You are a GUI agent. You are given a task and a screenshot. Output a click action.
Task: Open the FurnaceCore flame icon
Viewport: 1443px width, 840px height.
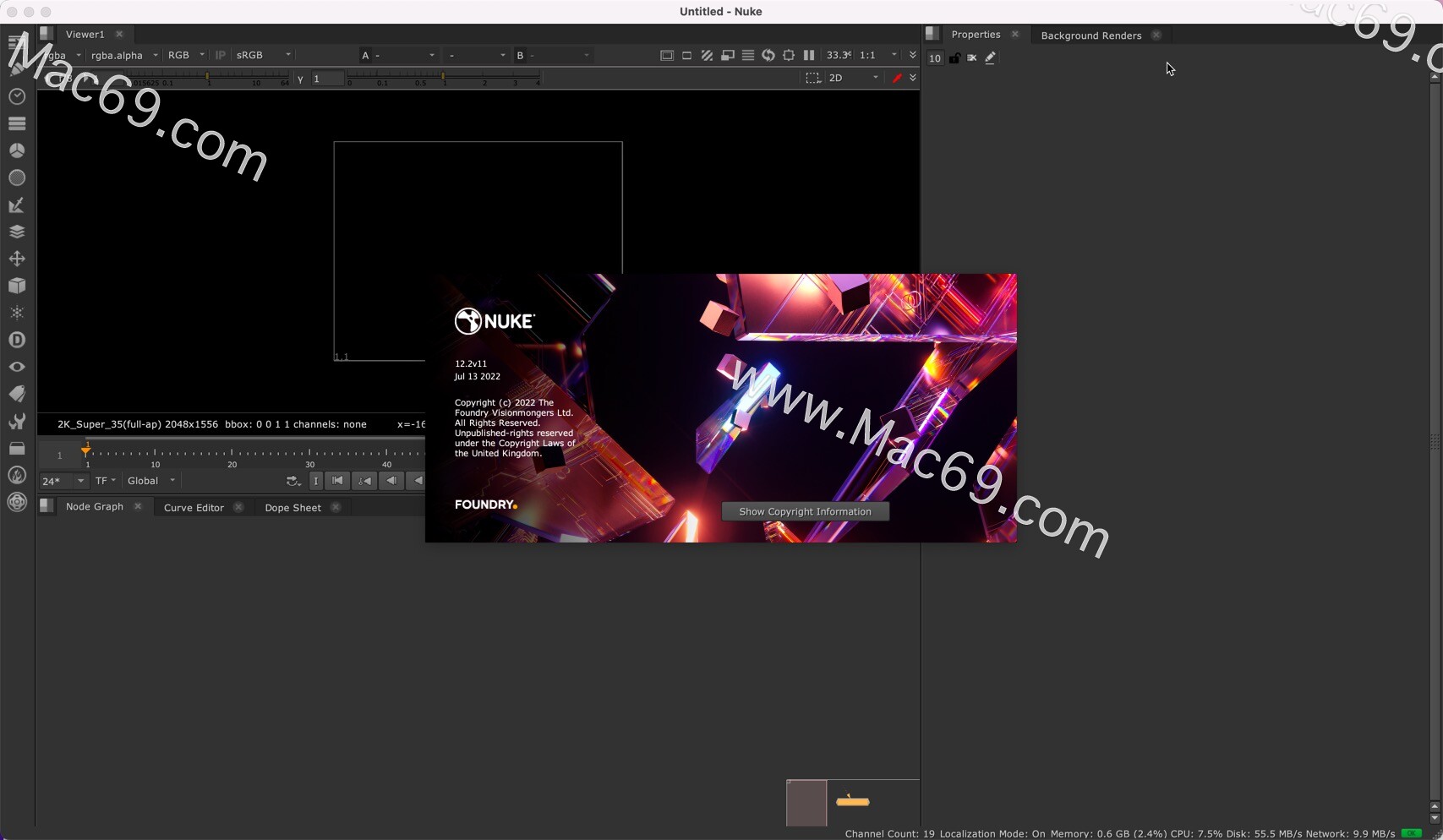17,475
